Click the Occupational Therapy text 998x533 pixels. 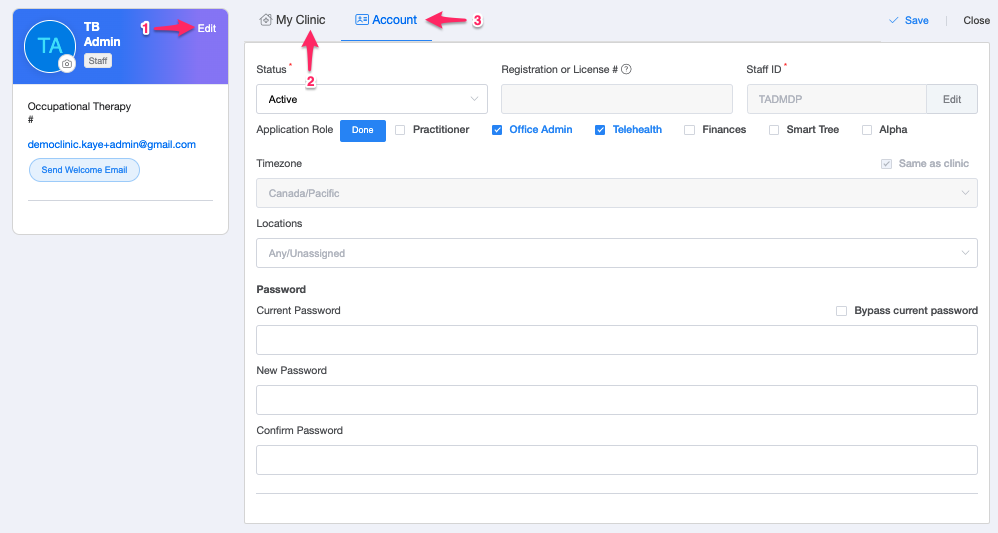79,106
